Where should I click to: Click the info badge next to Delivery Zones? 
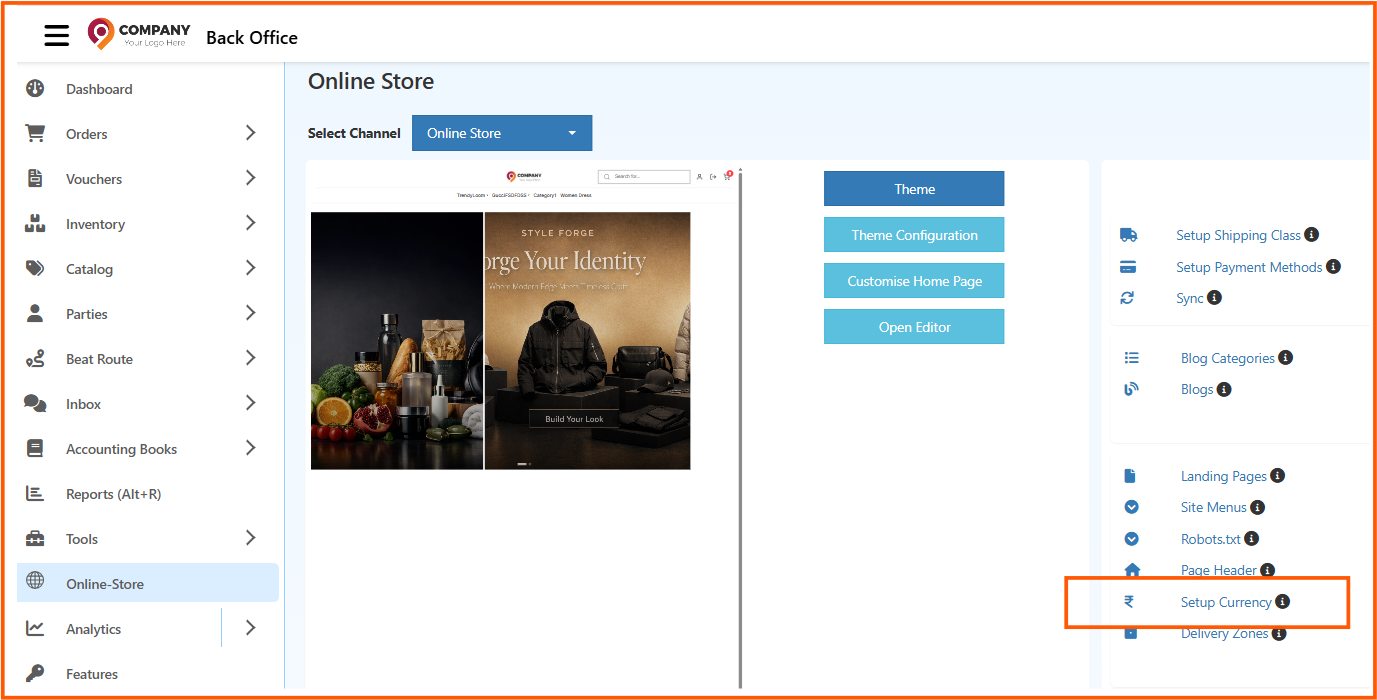1278,633
